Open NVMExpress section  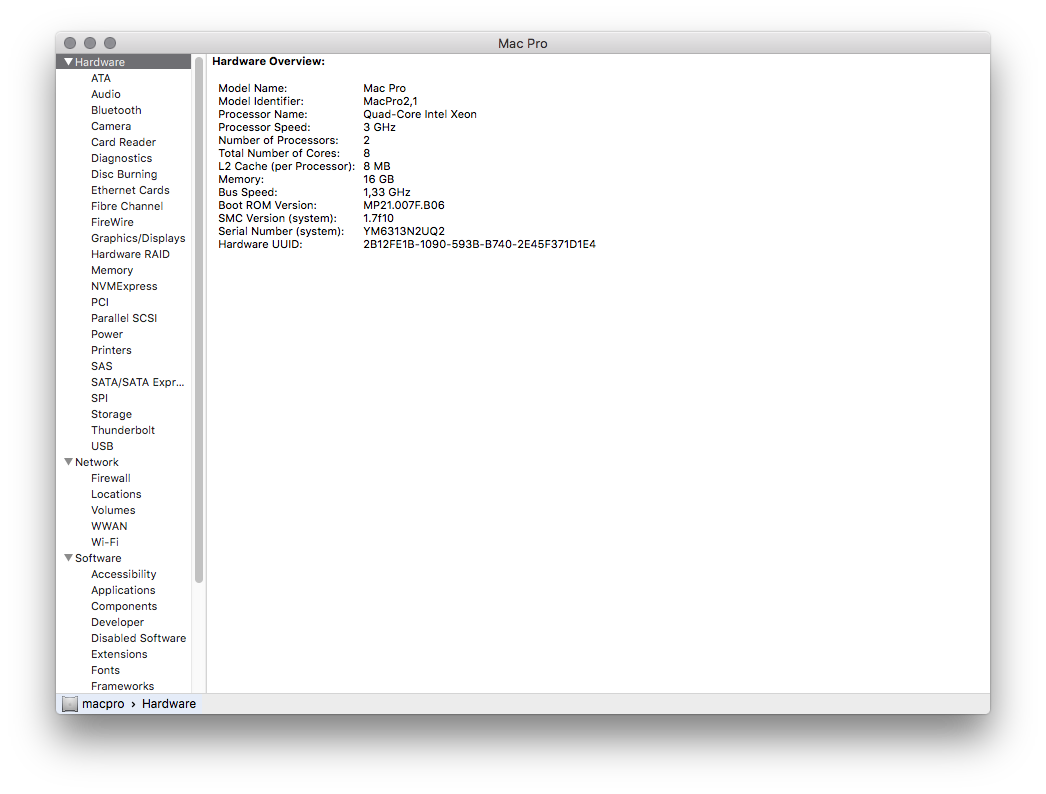[124, 286]
